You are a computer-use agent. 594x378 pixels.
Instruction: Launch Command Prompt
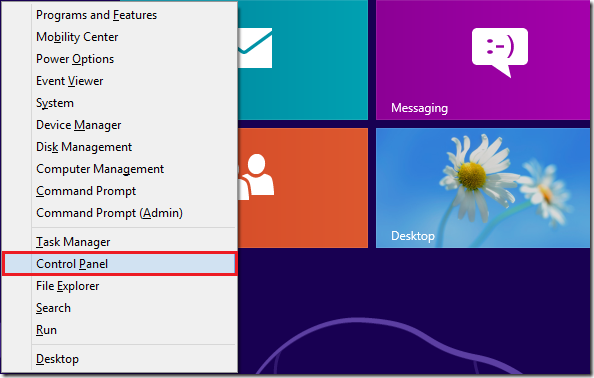coord(120,191)
